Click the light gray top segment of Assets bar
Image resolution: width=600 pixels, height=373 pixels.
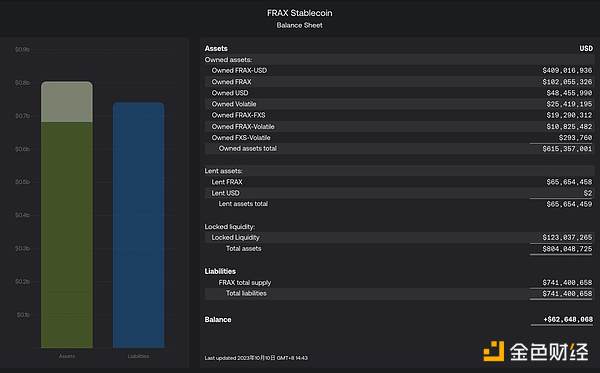click(67, 102)
